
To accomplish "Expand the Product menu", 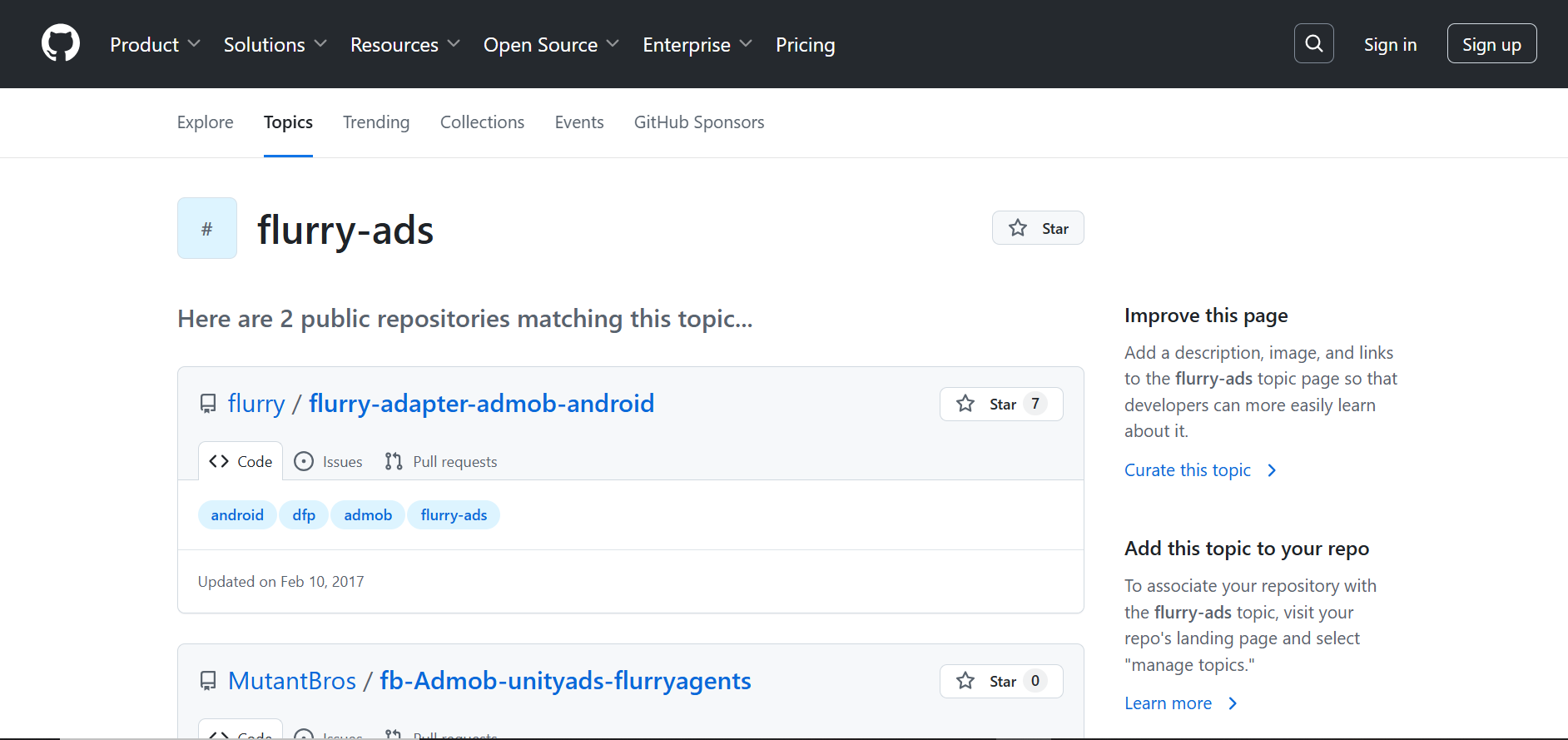I will (x=155, y=44).
